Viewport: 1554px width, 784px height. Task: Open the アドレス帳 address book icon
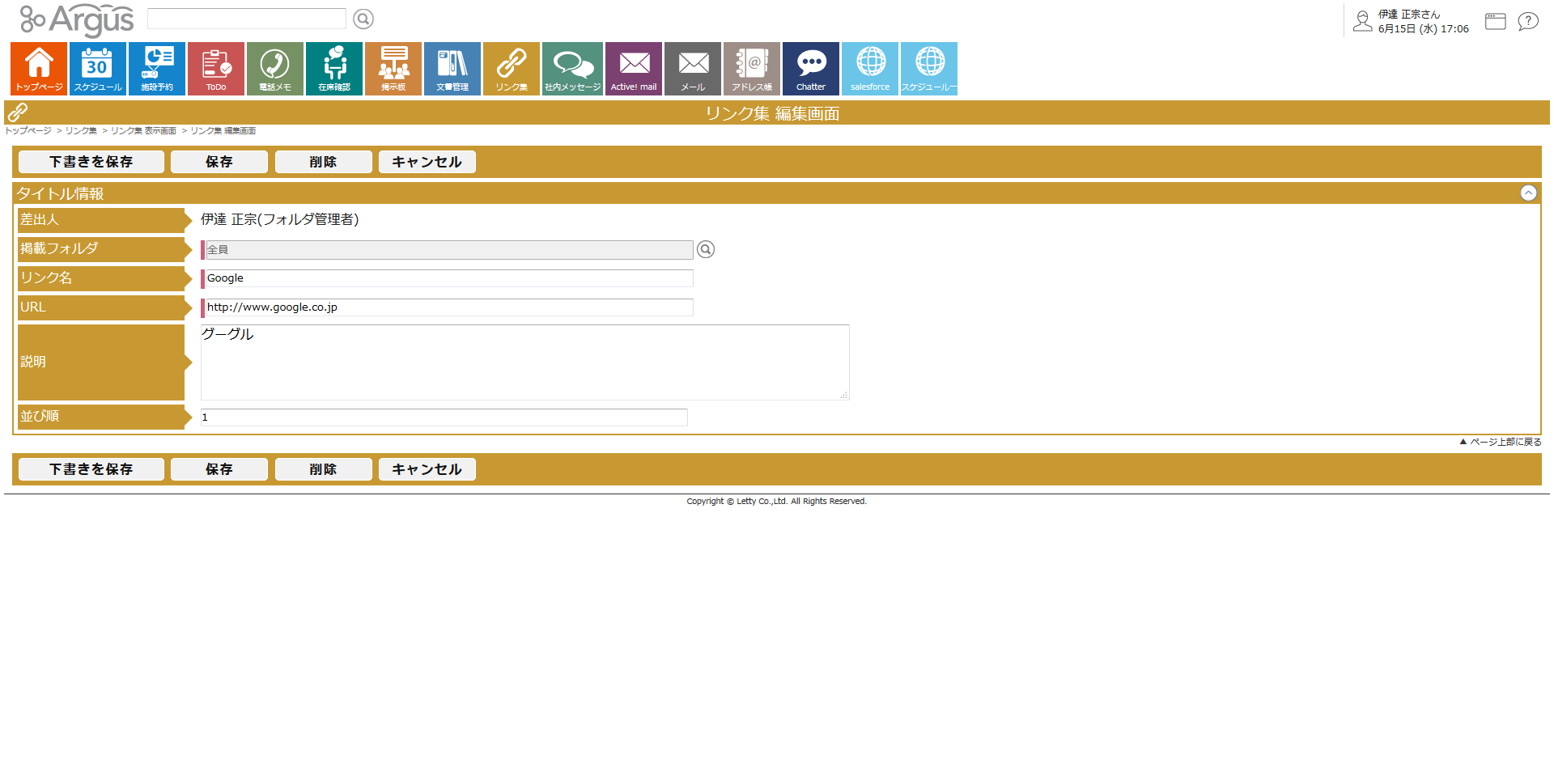[x=752, y=69]
